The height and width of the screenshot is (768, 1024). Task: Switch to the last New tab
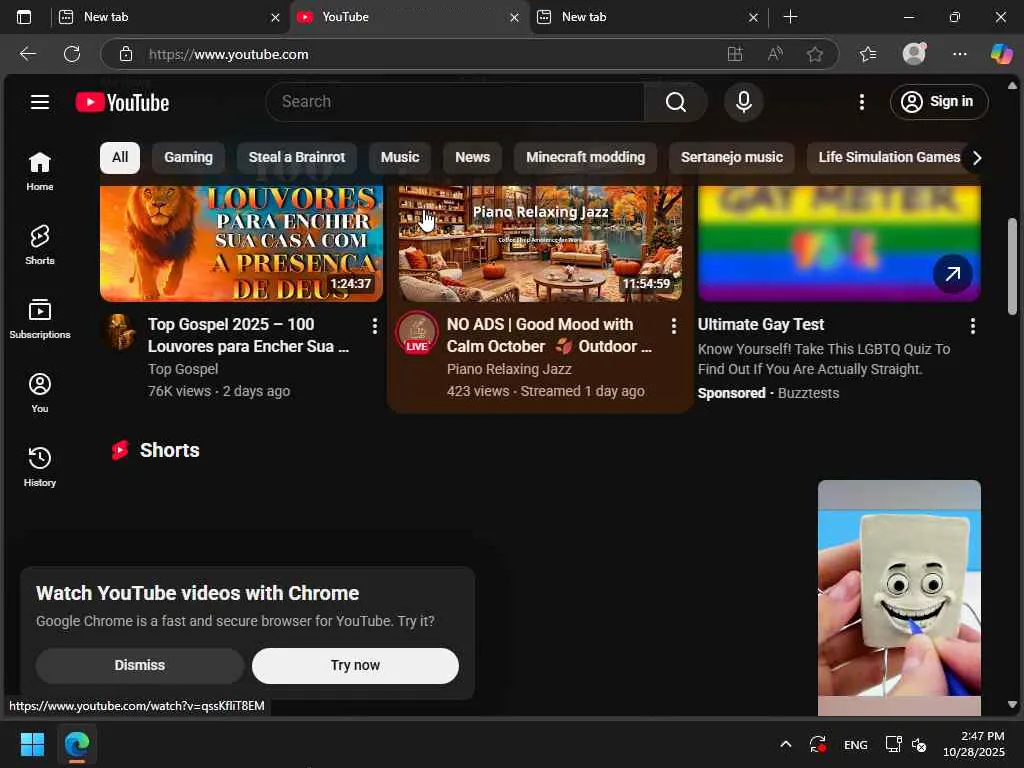[650, 17]
